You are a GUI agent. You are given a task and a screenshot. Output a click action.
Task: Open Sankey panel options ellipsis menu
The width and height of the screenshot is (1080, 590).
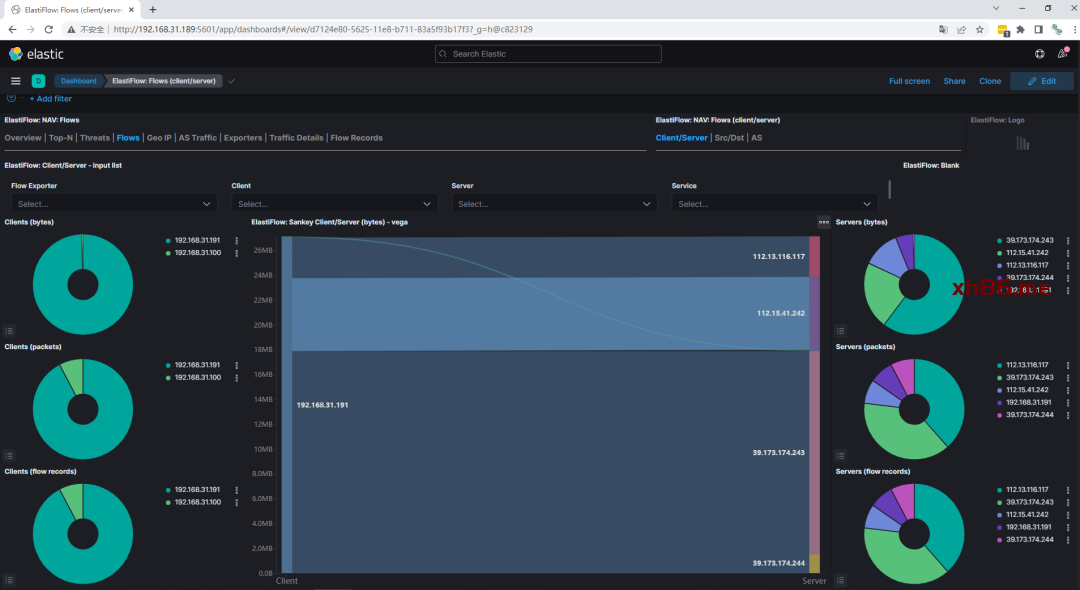(823, 222)
